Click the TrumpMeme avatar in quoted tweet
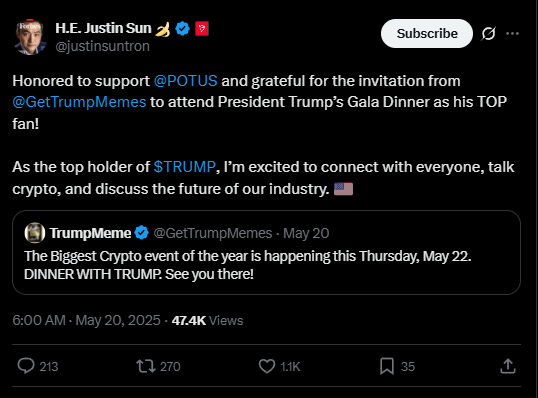The width and height of the screenshot is (538, 398). pos(35,233)
